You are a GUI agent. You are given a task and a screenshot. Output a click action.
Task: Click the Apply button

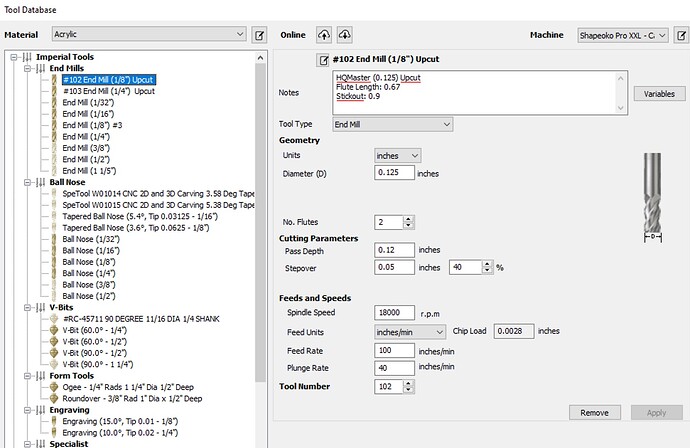pyautogui.click(x=657, y=413)
